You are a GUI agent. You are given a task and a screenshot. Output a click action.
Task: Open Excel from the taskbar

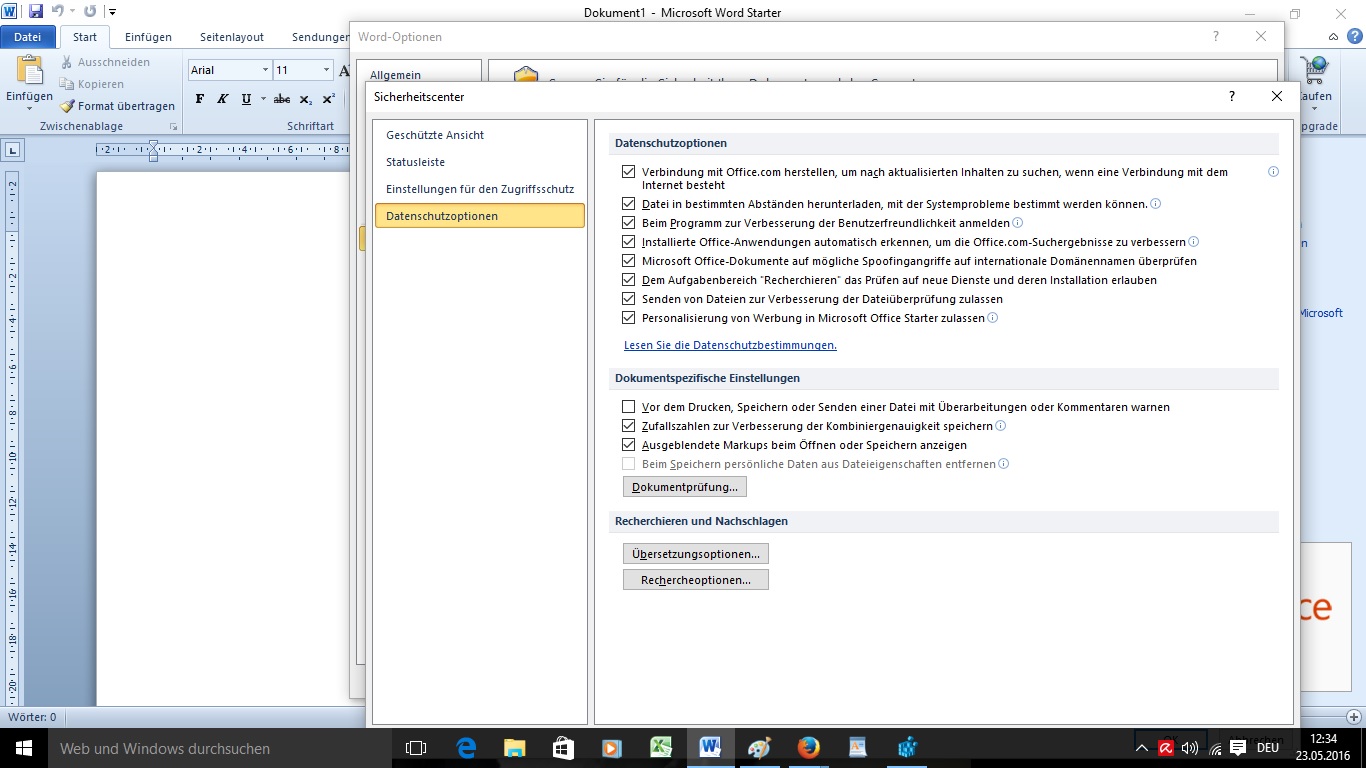coord(661,747)
